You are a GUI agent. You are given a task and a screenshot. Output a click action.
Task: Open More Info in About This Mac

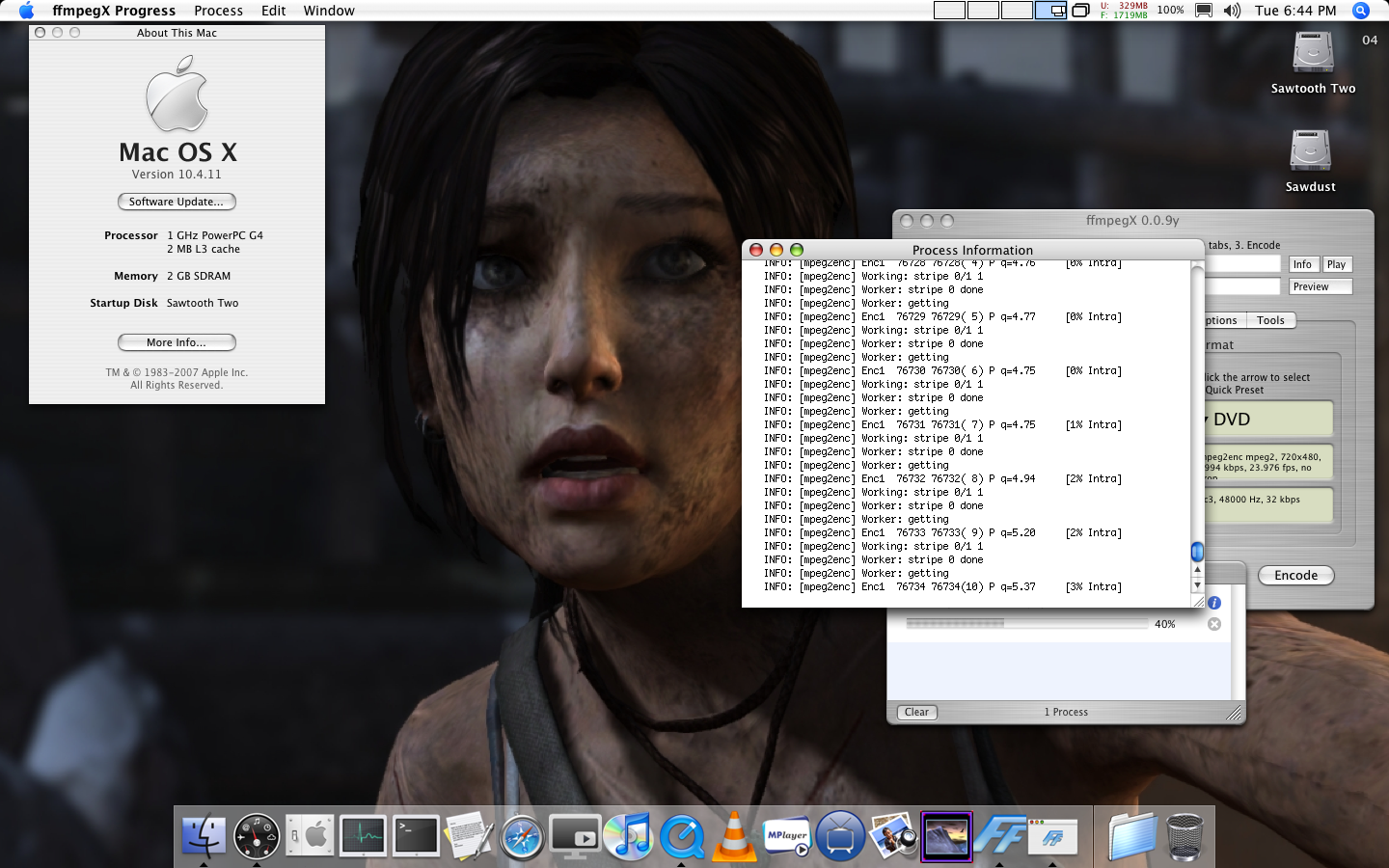(177, 342)
